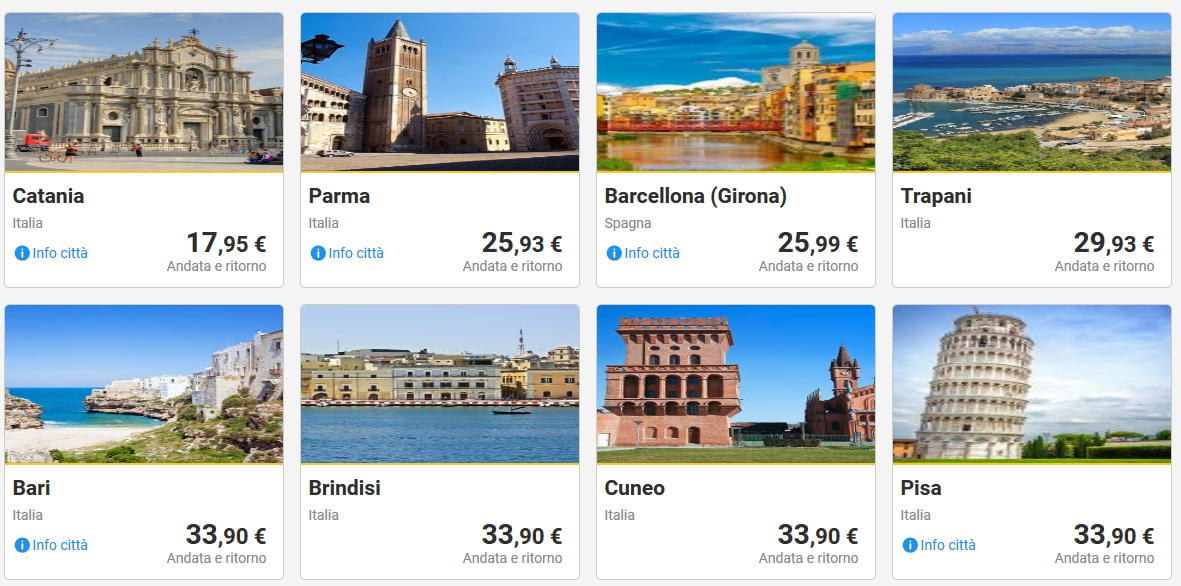Select the Trapani destination title
This screenshot has height=586, width=1181.
pos(936,196)
